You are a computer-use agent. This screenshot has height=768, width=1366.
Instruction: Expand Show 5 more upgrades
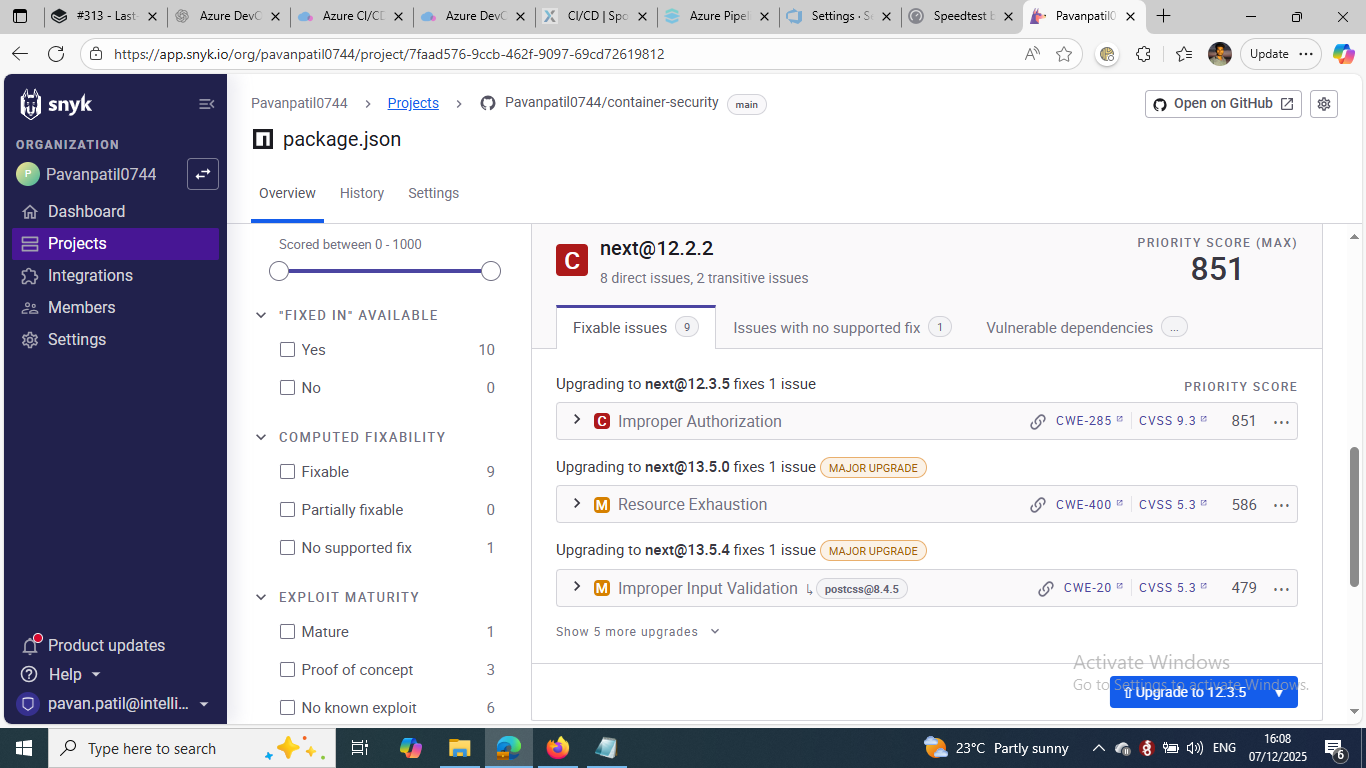point(637,632)
